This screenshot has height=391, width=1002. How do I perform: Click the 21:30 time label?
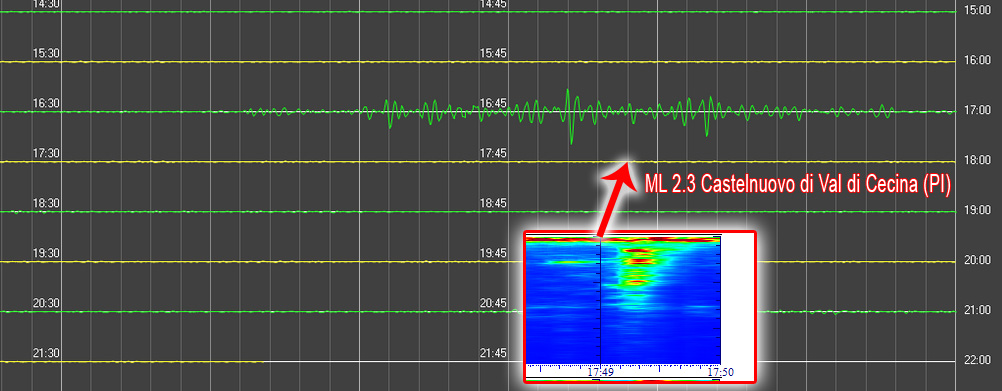point(46,353)
